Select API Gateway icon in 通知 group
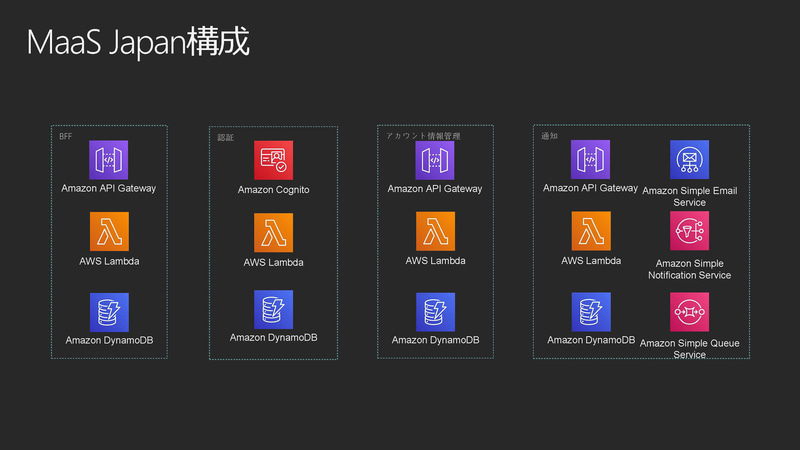Viewport: 800px width, 450px height. tap(590, 159)
